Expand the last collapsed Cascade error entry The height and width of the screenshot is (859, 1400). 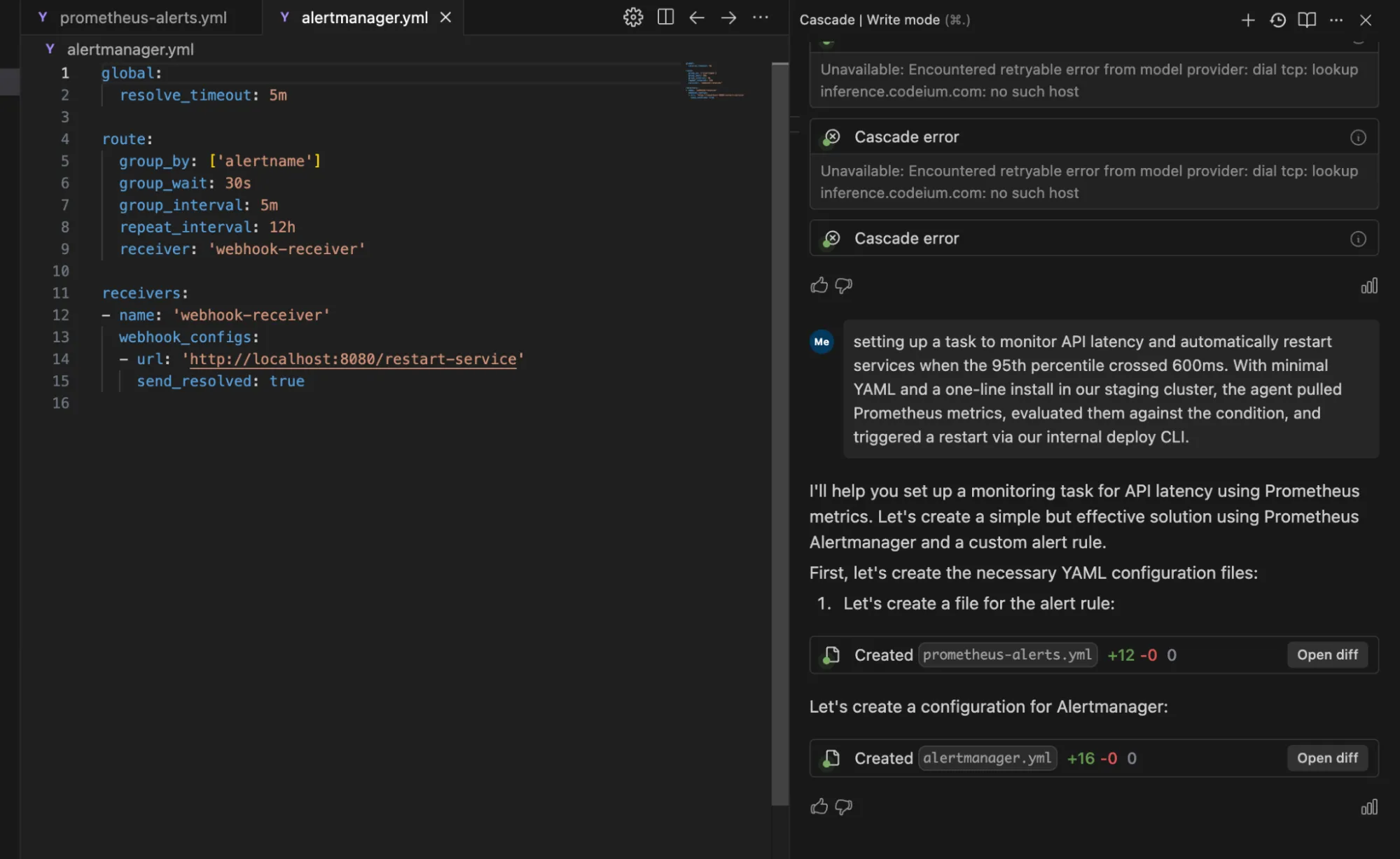click(x=906, y=239)
